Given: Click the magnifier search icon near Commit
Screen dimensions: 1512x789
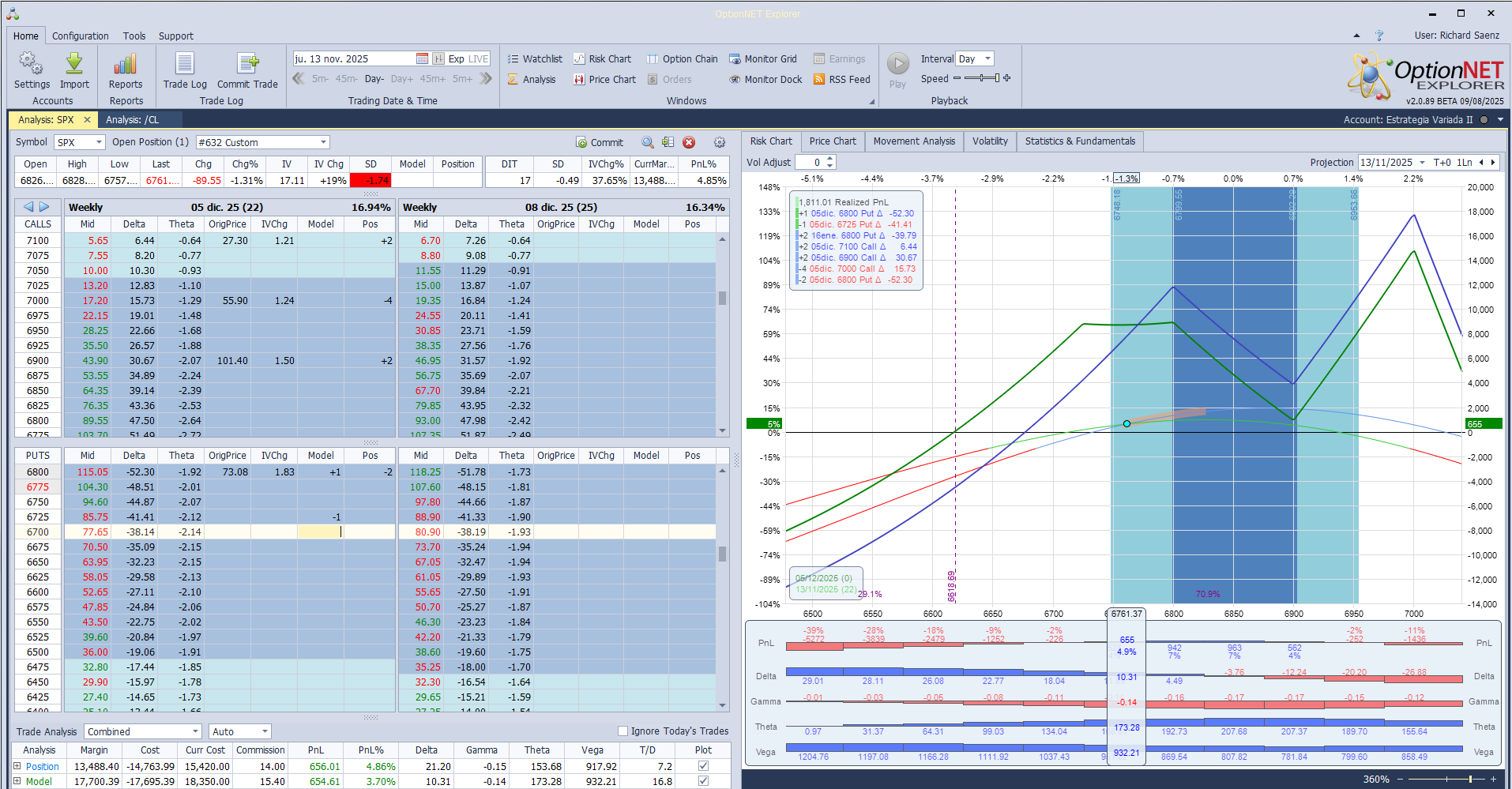Looking at the screenshot, I should [648, 142].
